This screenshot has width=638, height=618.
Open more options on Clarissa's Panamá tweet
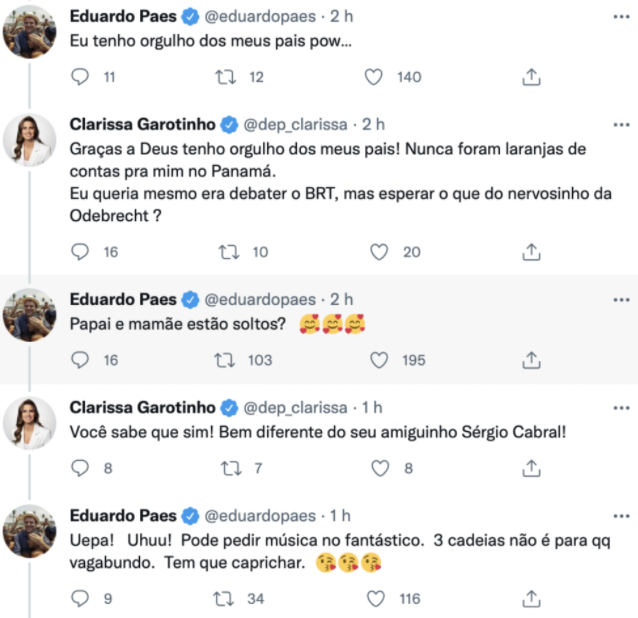620,125
